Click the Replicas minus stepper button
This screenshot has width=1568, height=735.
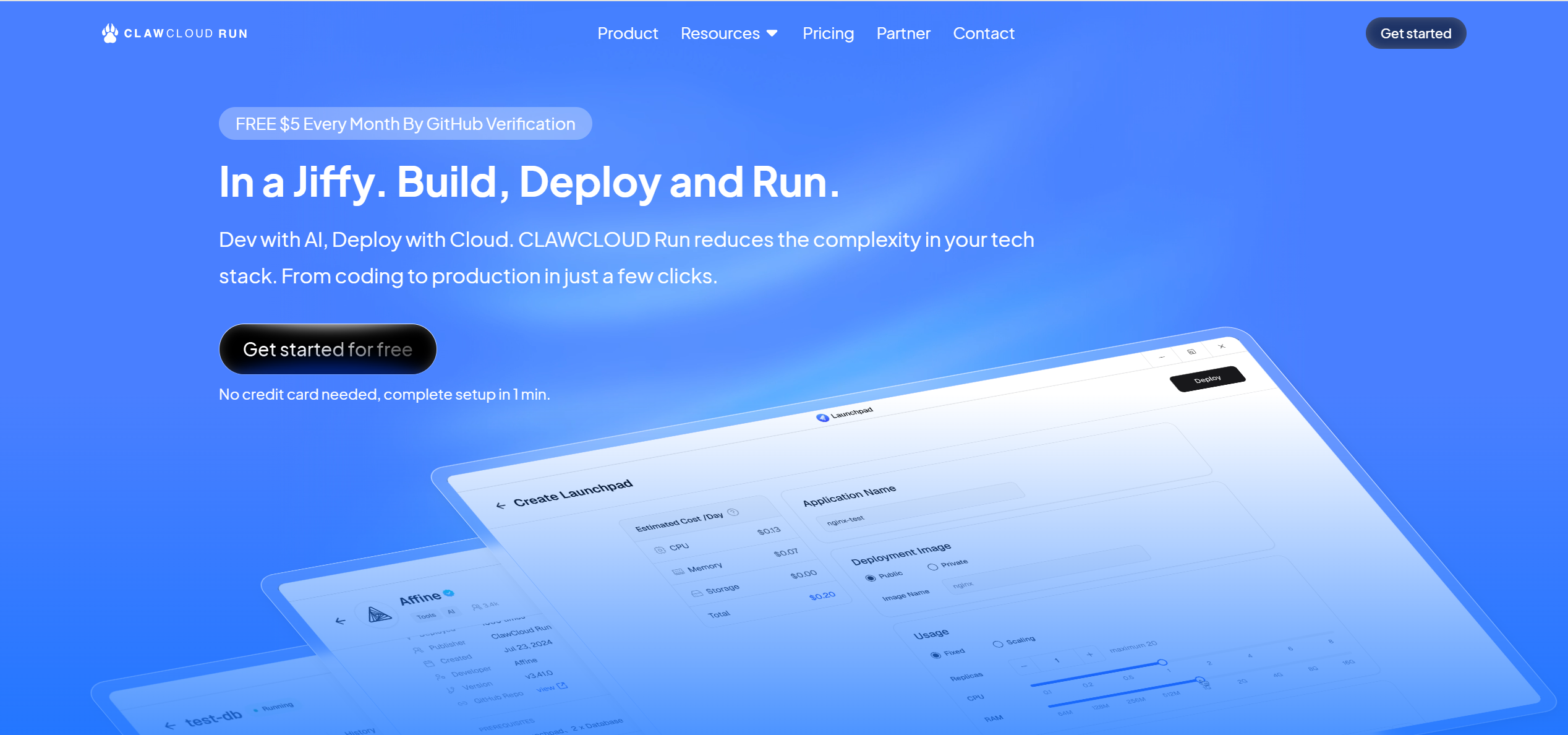(x=1024, y=666)
